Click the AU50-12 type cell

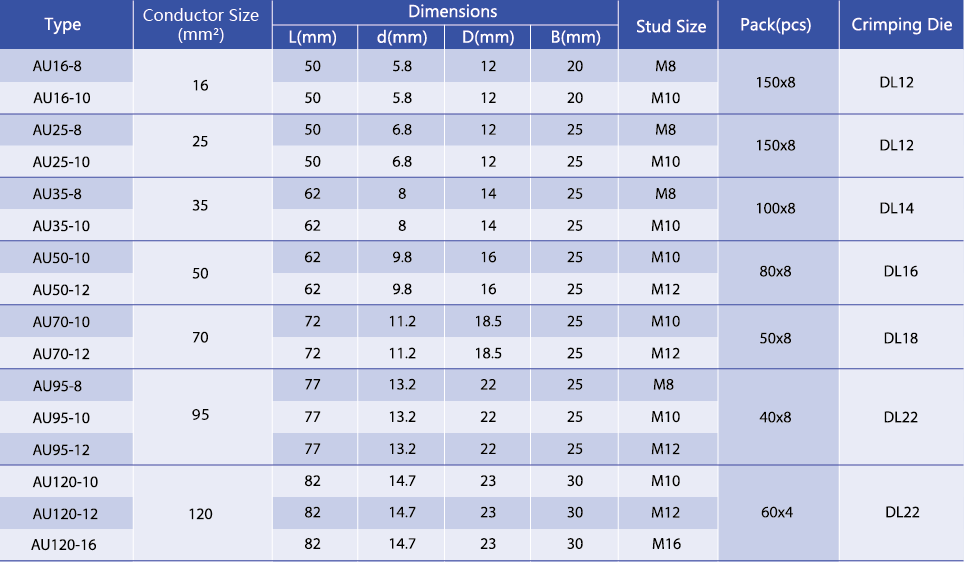click(66, 289)
